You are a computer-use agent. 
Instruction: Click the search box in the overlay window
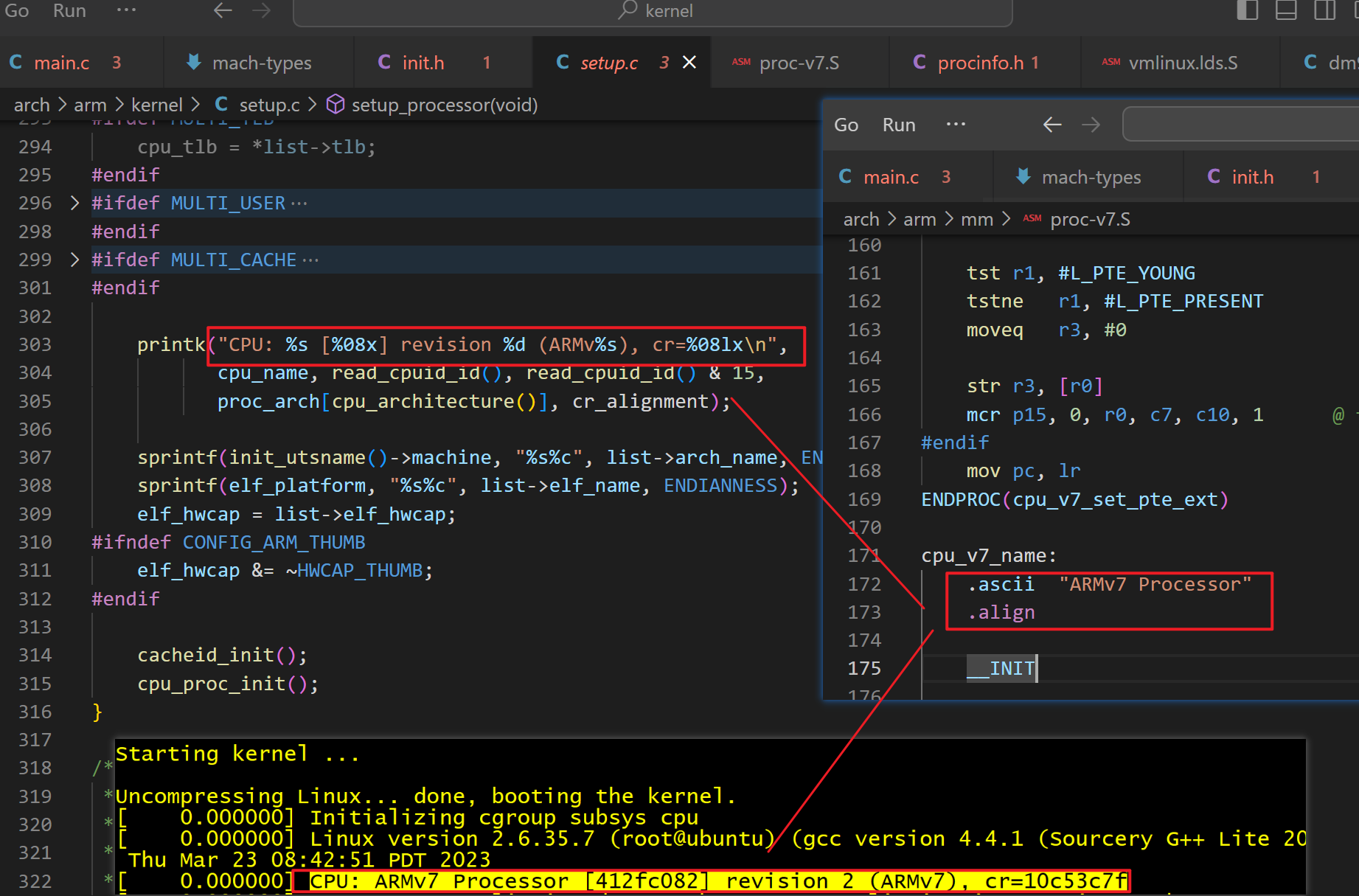click(x=1240, y=124)
